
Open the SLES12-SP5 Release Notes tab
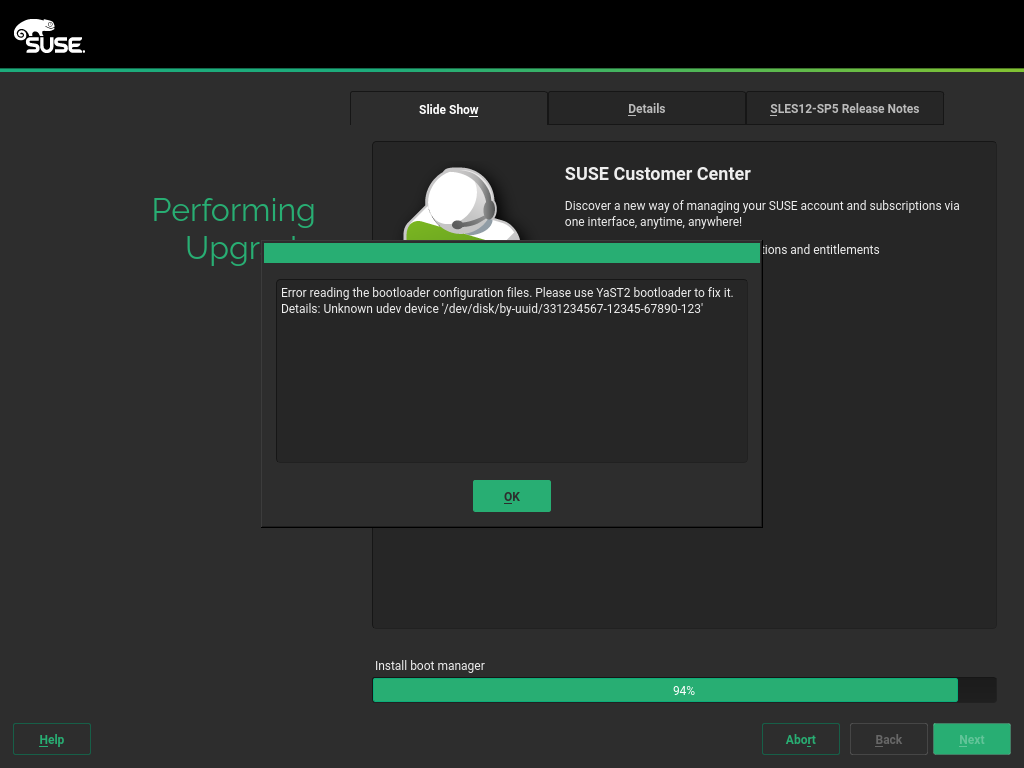844,108
